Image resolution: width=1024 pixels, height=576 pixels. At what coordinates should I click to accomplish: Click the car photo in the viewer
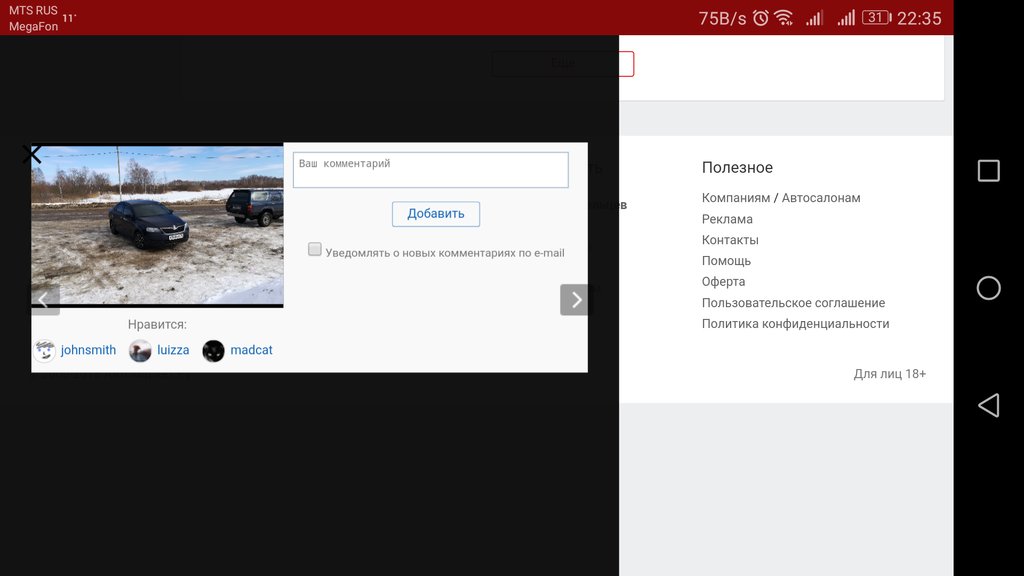(157, 225)
